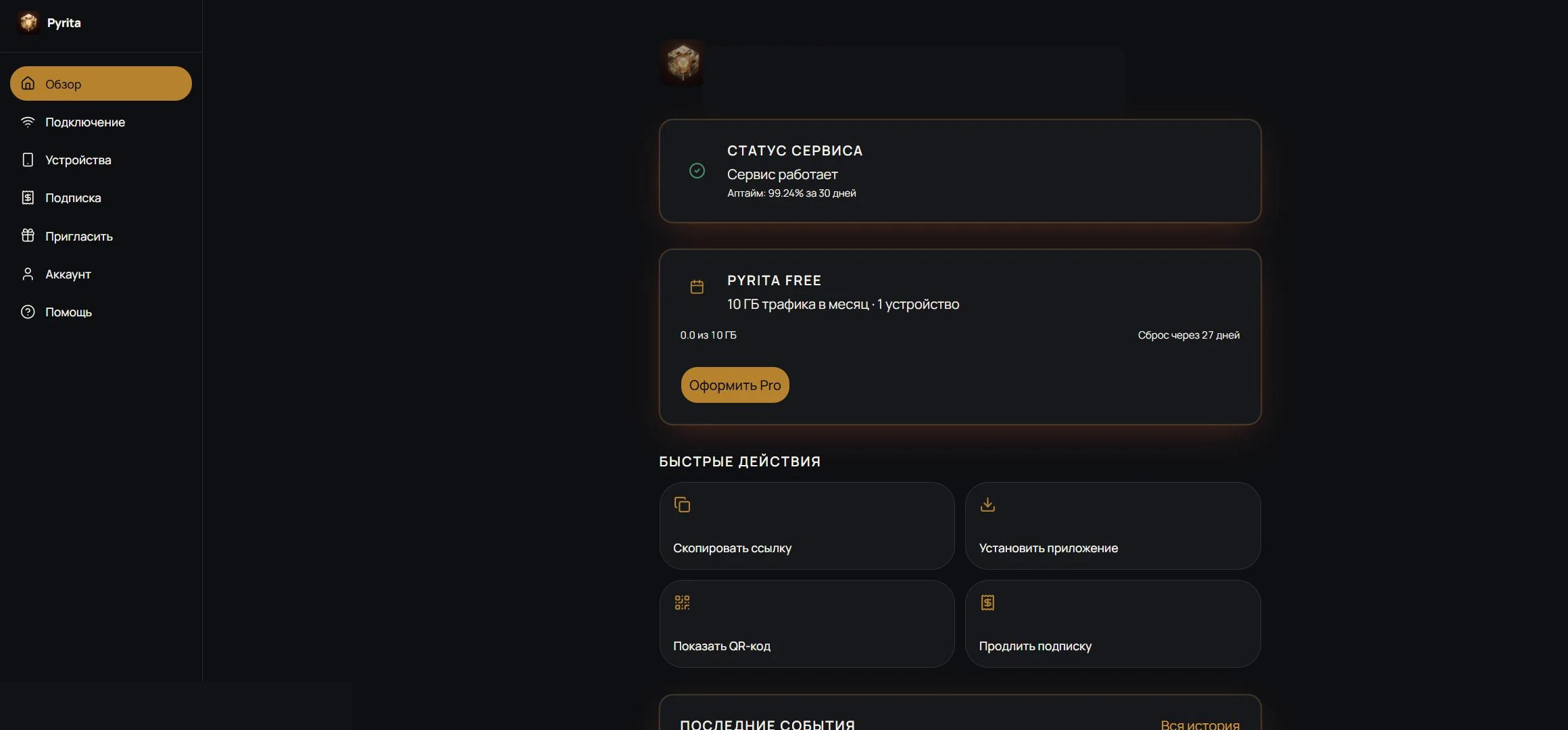Click the receipt icon in Продлить подписку card
Image resolution: width=1568 pixels, height=730 pixels.
987,602
